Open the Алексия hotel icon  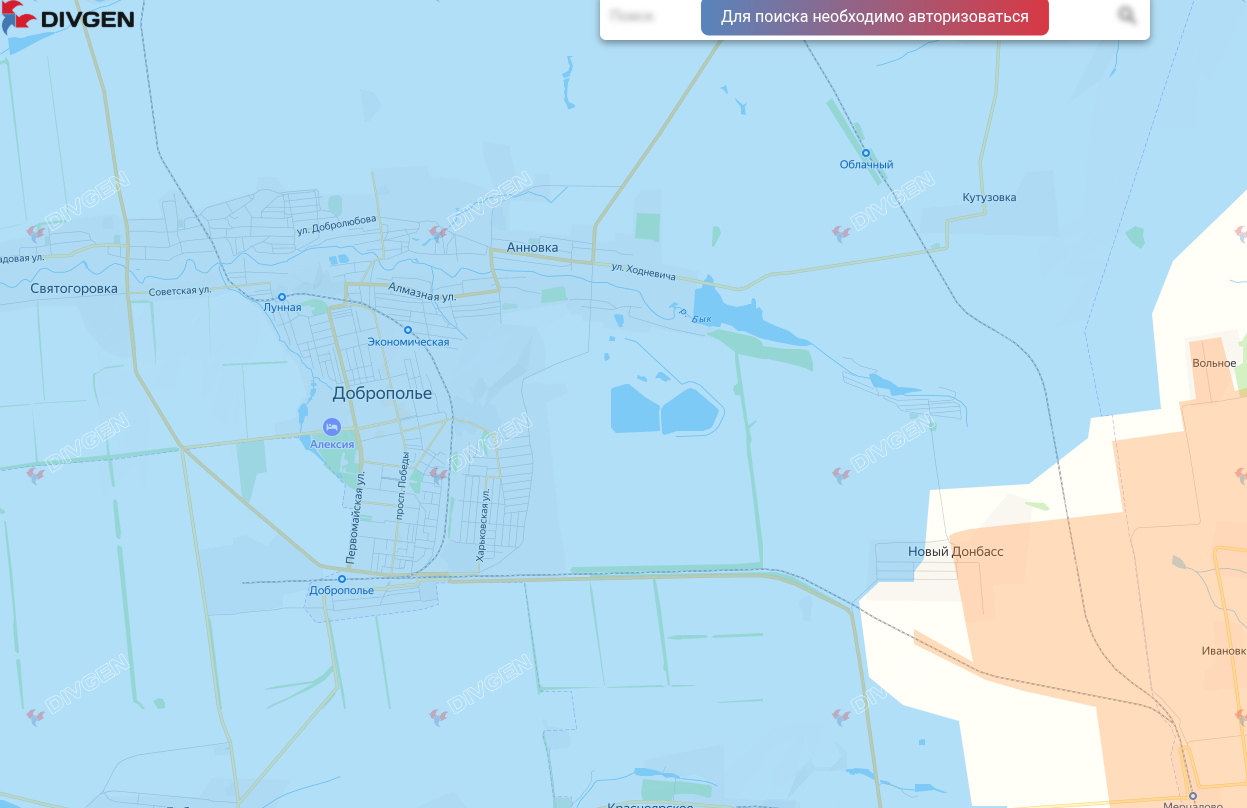click(x=332, y=427)
